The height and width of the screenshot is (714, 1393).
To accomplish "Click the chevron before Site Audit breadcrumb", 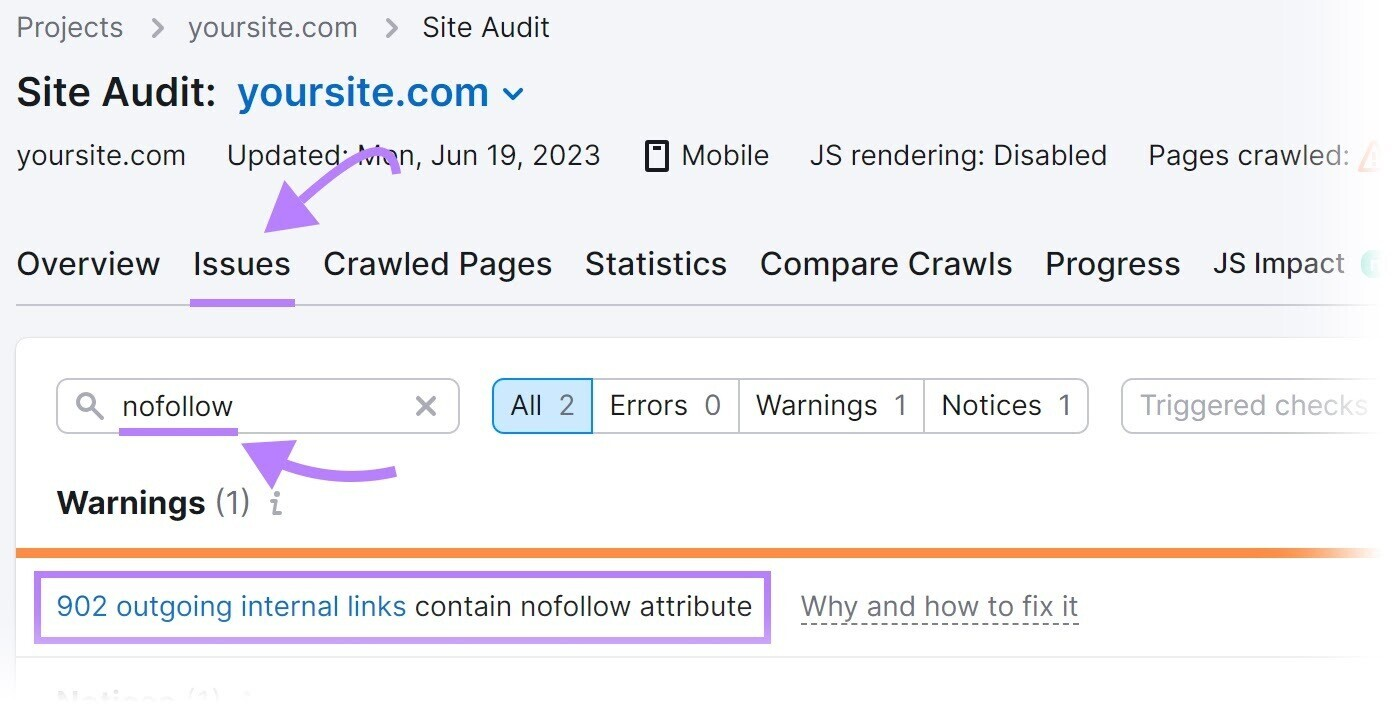I will coord(390,28).
